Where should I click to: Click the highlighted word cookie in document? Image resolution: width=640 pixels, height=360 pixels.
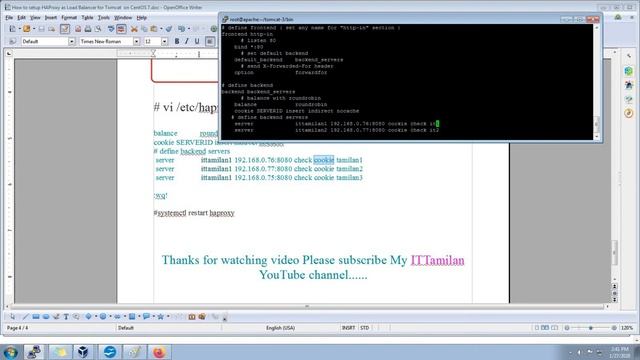tap(324, 160)
